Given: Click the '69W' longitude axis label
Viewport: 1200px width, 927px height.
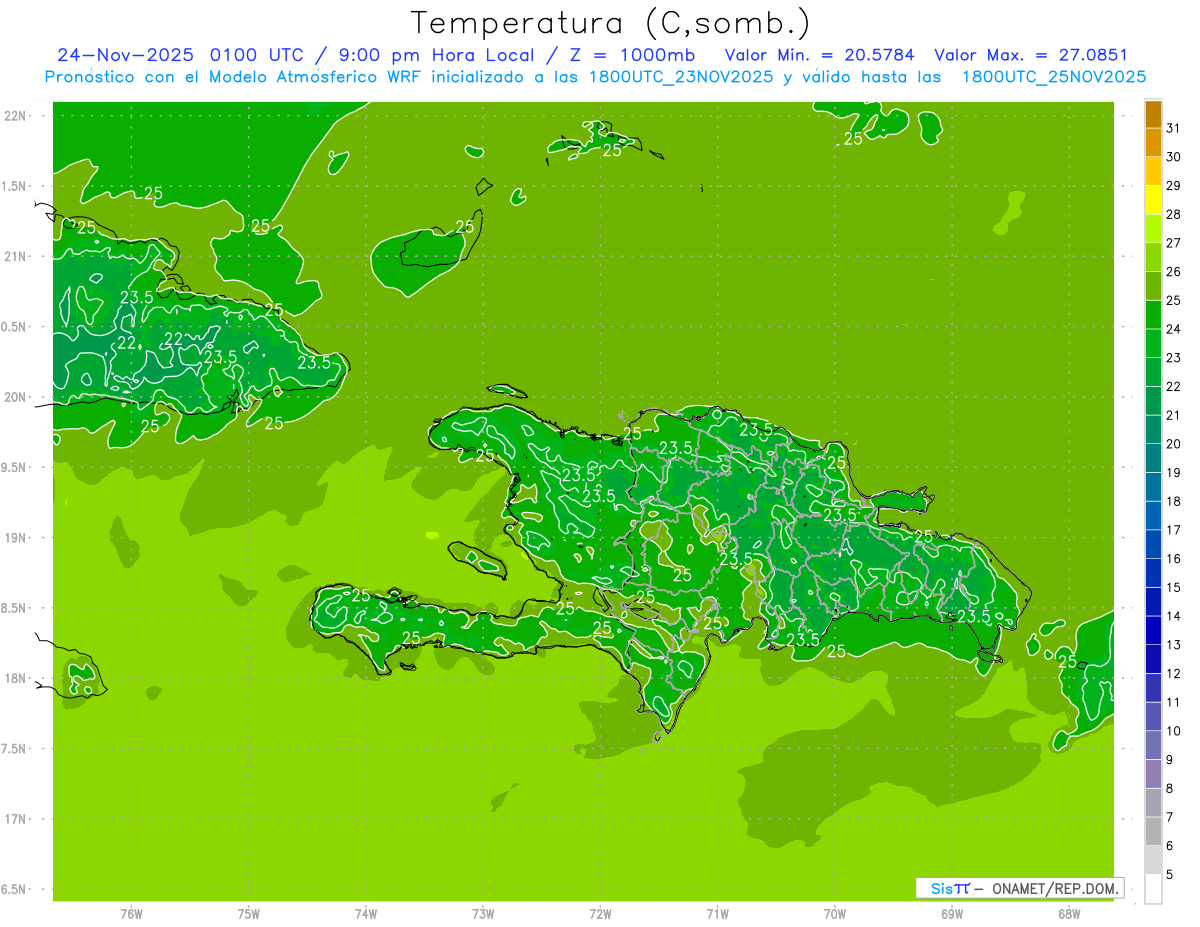Looking at the screenshot, I should click(952, 914).
